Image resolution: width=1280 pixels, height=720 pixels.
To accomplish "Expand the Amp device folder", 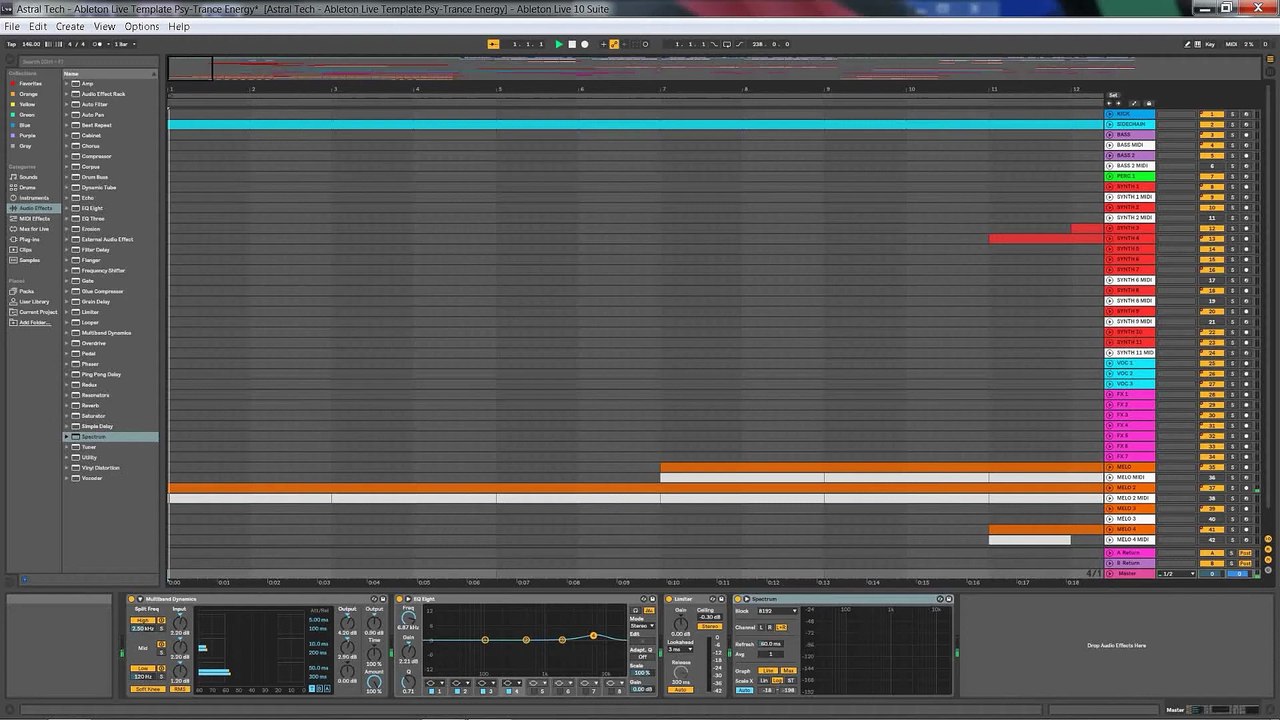I will tap(67, 83).
